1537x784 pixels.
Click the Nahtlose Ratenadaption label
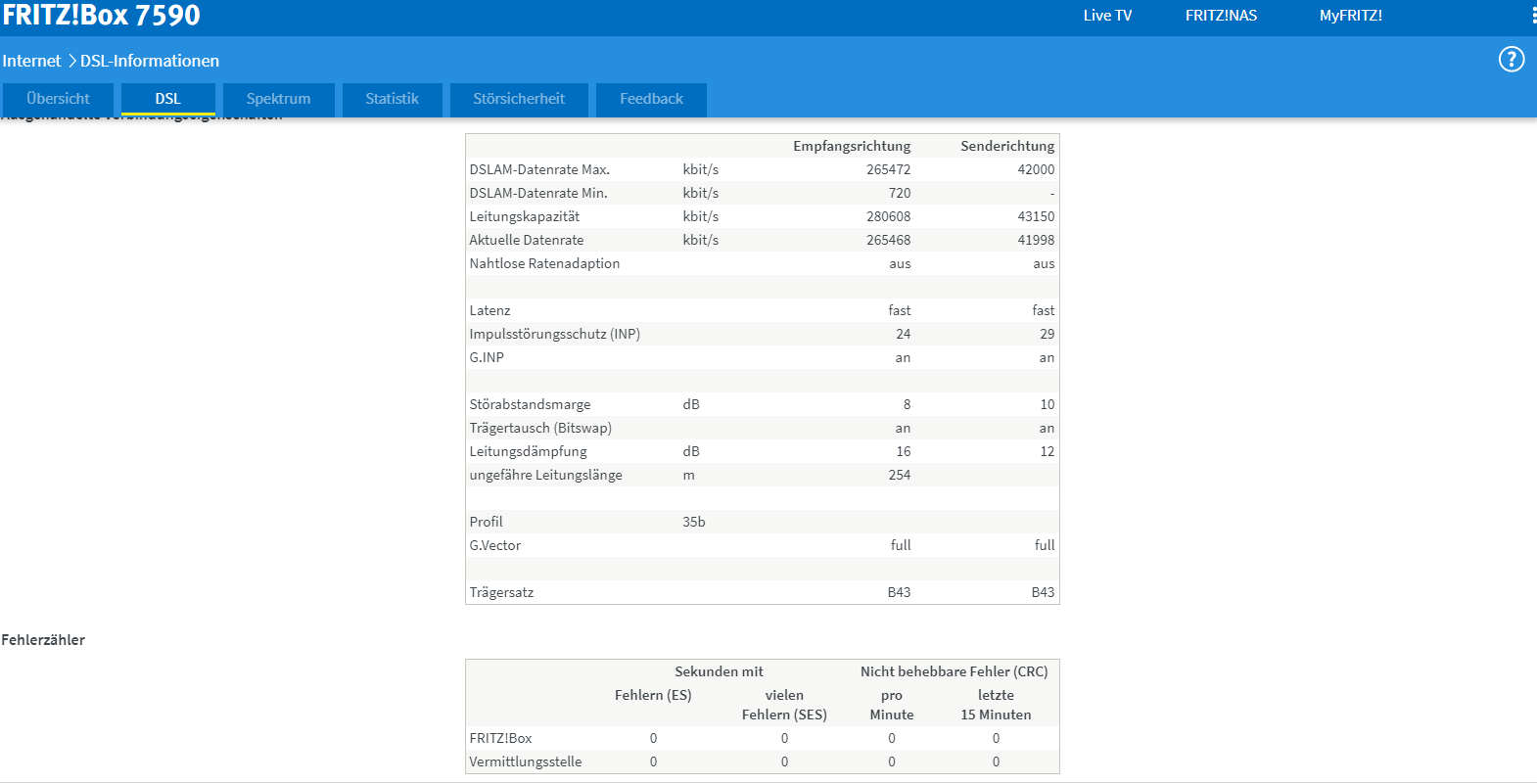click(x=544, y=263)
